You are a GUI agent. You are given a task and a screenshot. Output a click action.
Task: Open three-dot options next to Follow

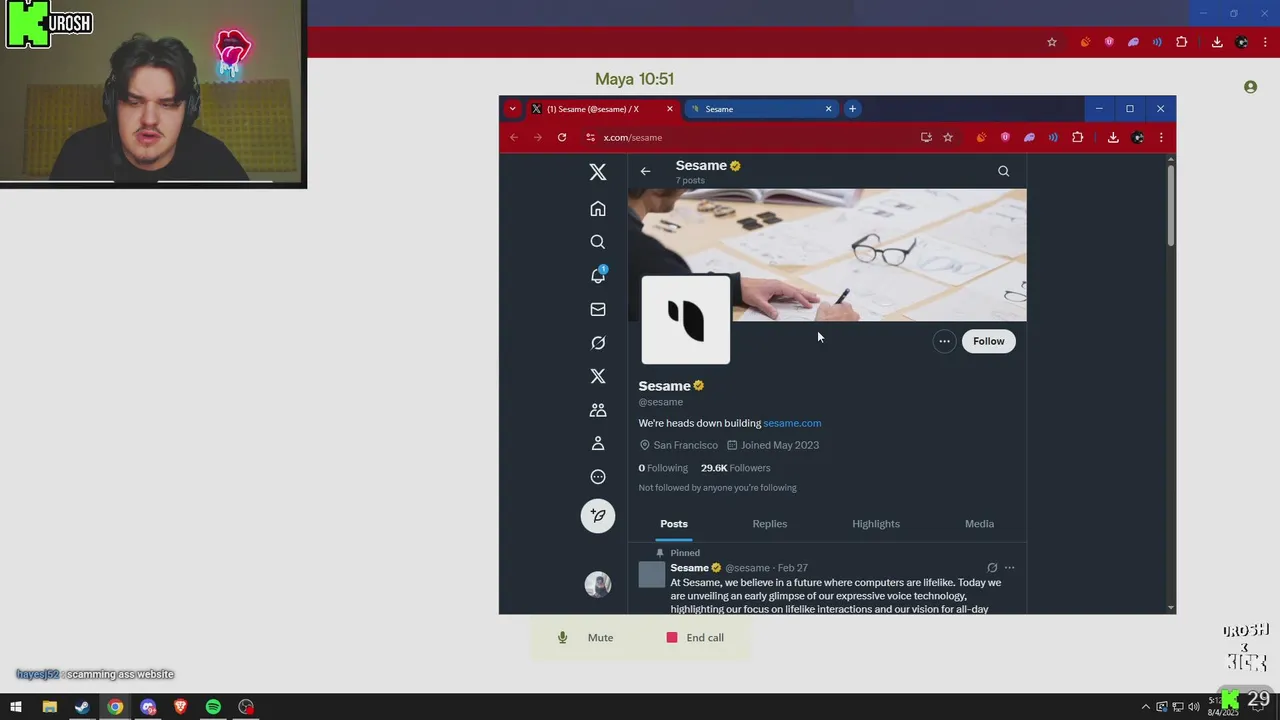pos(944,341)
